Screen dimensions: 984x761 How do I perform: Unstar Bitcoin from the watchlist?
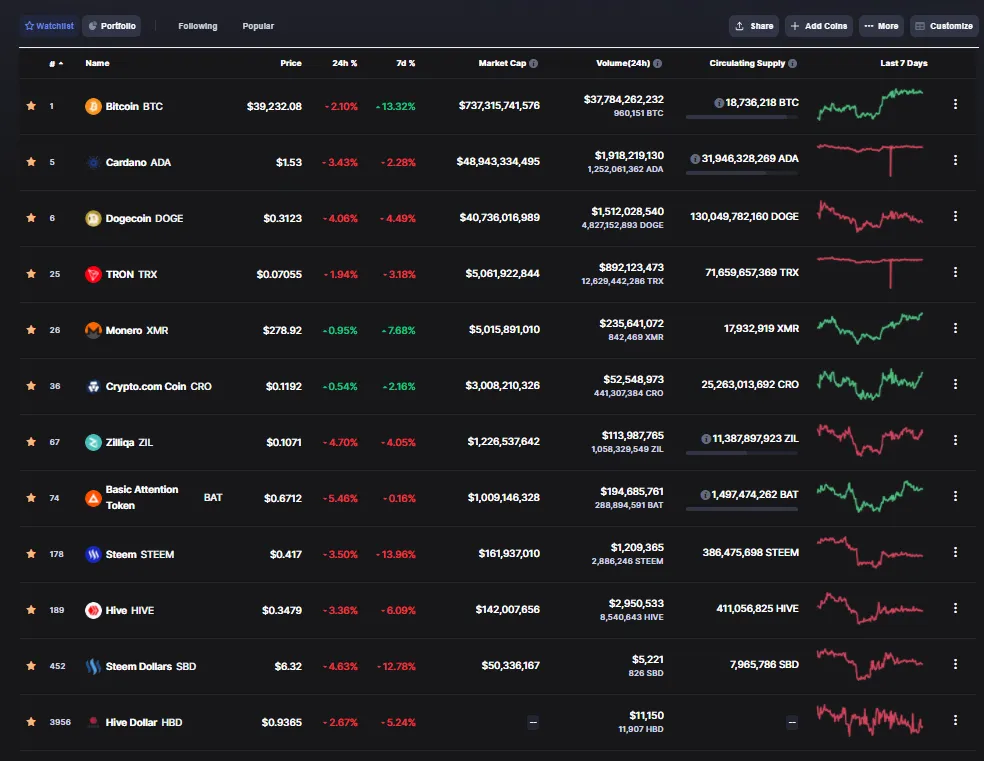coord(31,106)
